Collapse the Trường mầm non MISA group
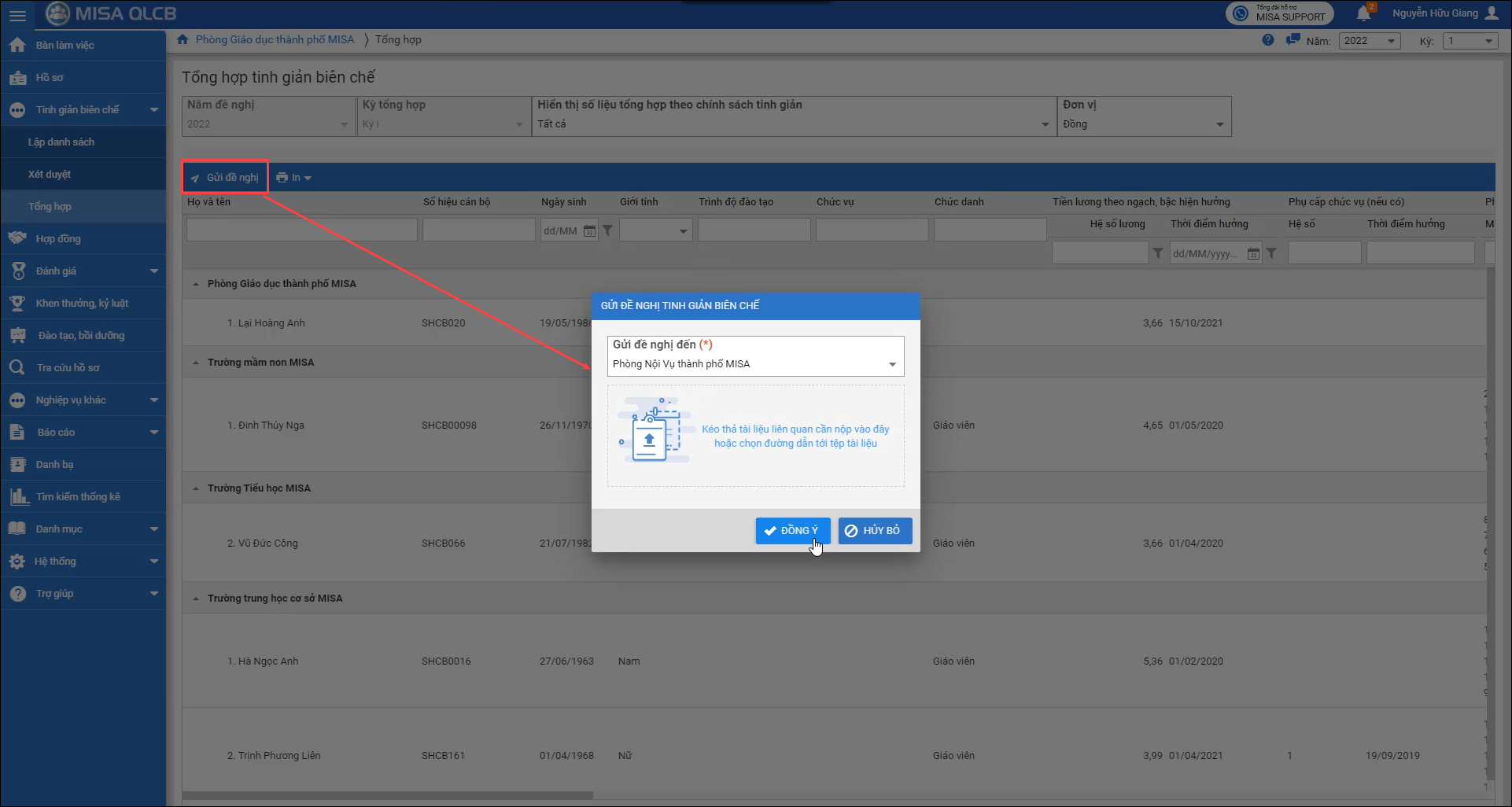The height and width of the screenshot is (807, 1512). 196,363
